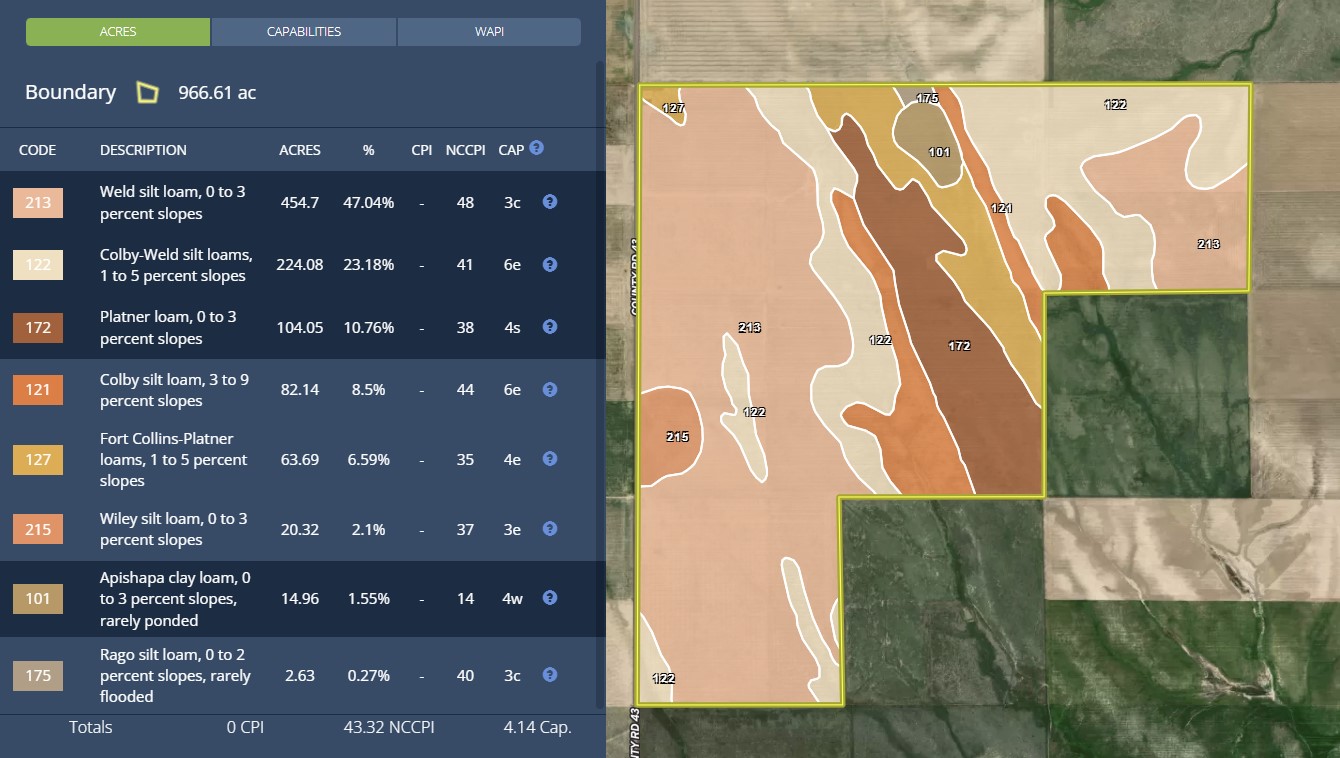Click the ACRES column header in table

[x=300, y=150]
